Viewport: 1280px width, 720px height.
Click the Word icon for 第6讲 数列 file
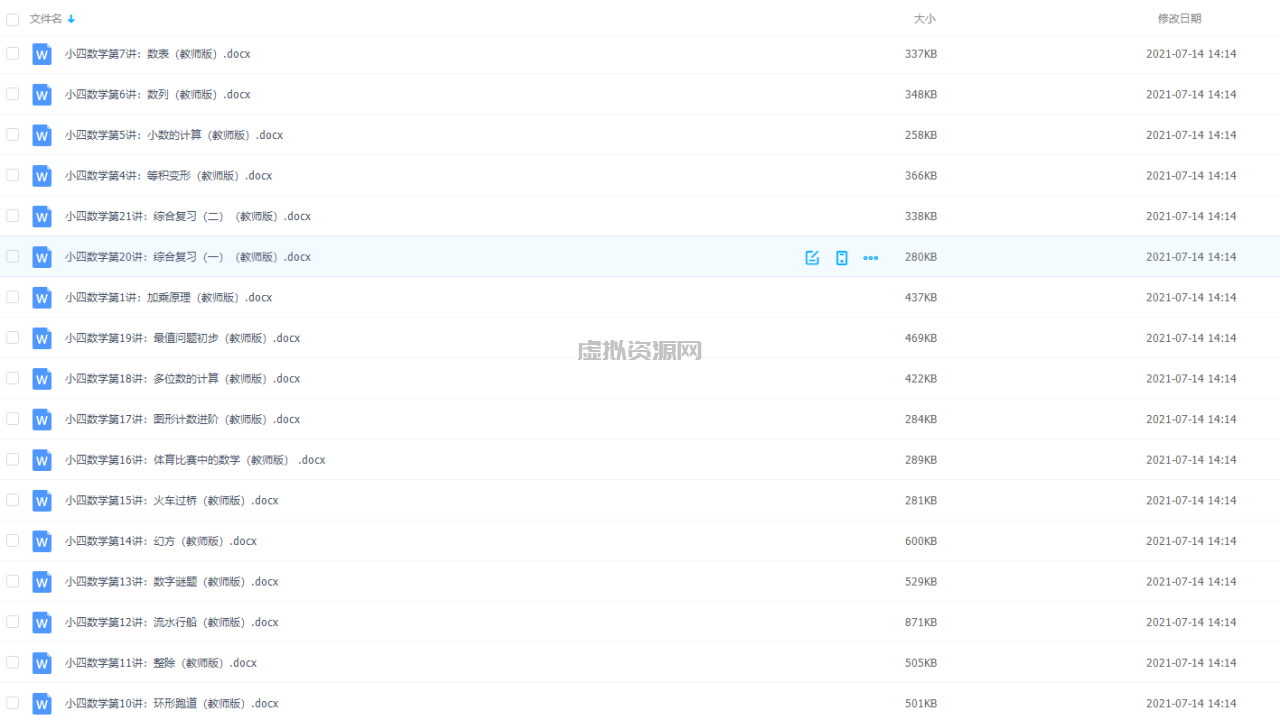[x=41, y=95]
